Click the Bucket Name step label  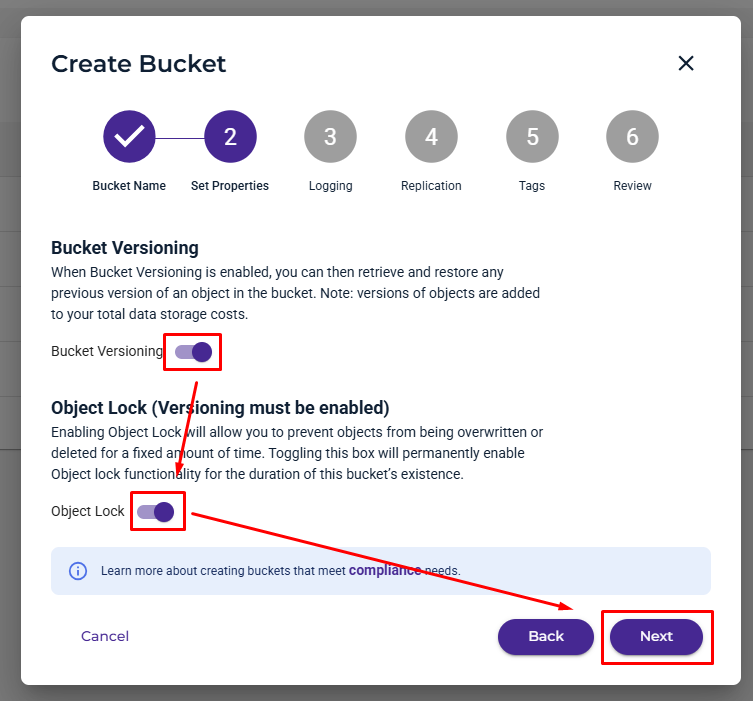coord(129,186)
